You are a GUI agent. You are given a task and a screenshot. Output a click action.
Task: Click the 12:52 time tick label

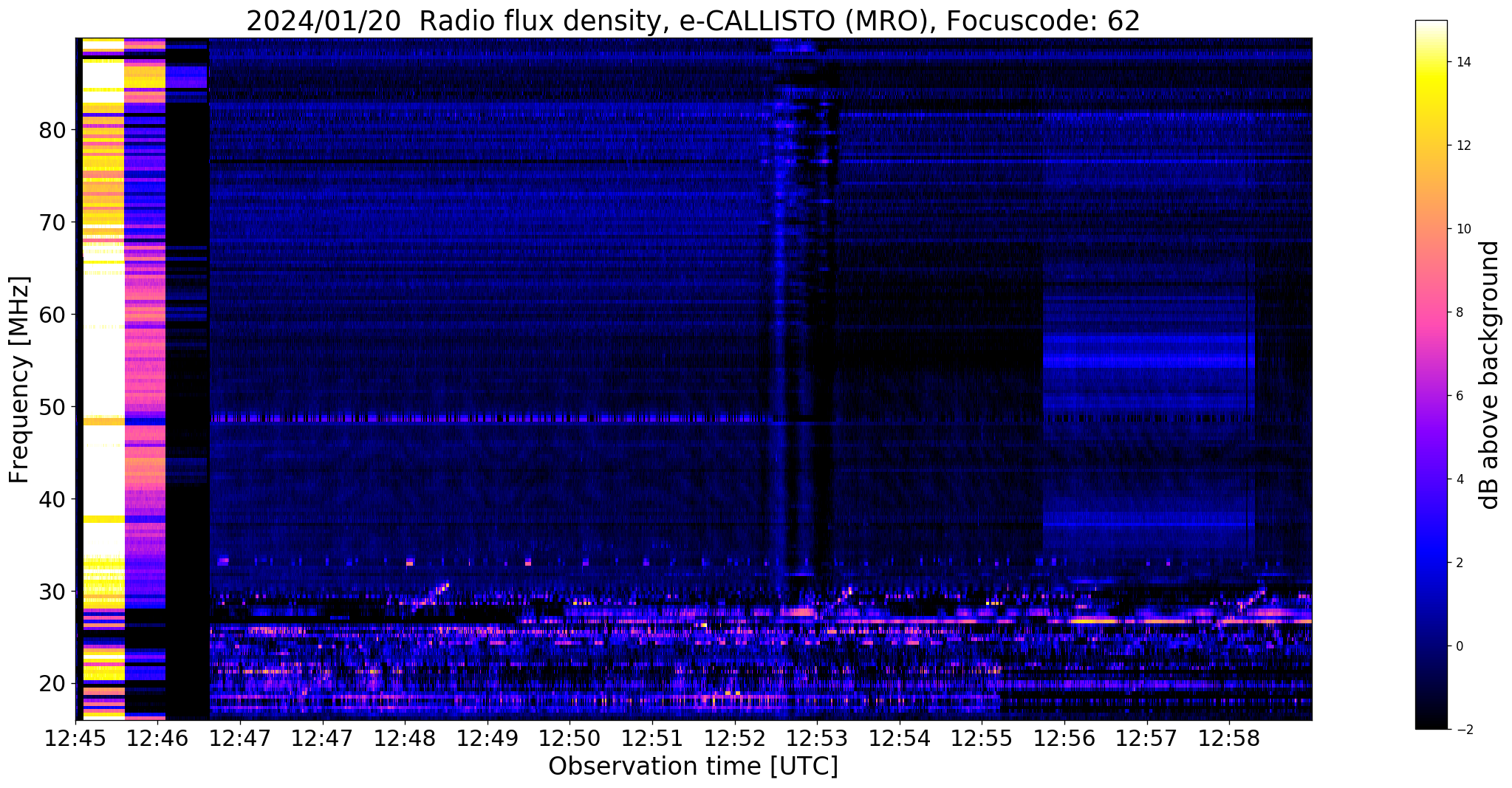pos(734,739)
